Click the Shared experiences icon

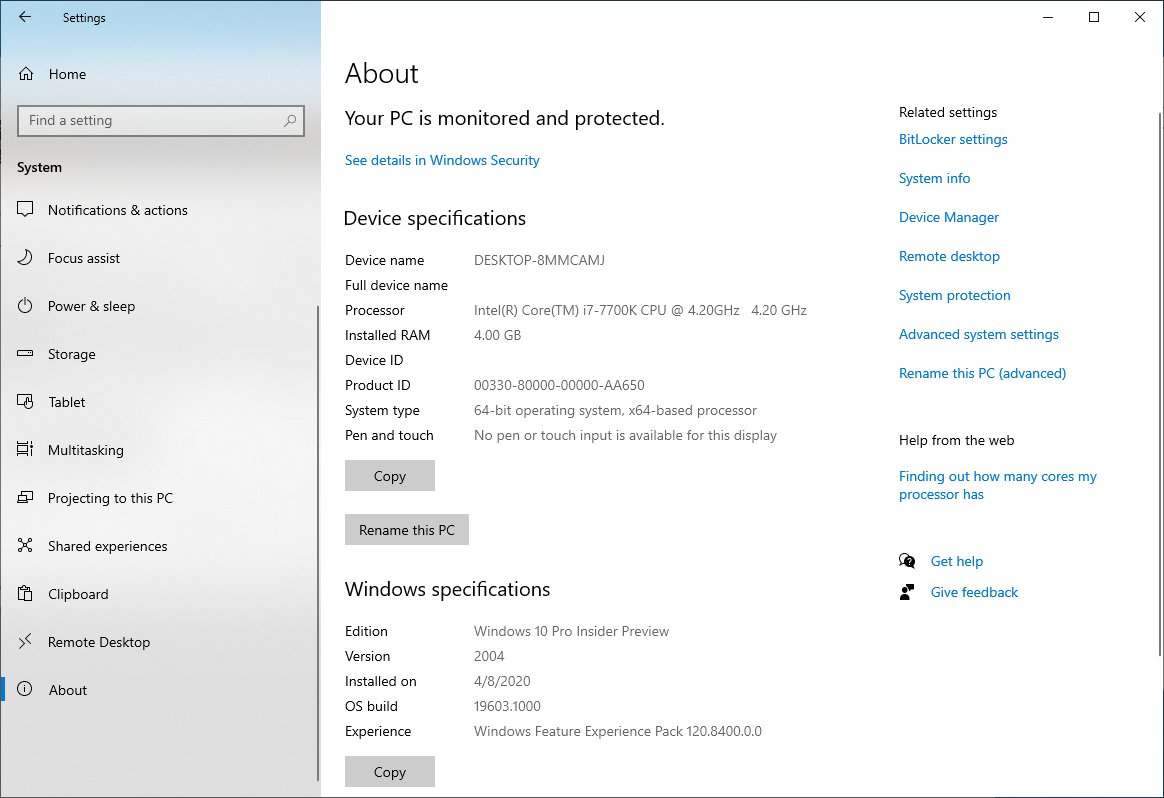(x=25, y=546)
